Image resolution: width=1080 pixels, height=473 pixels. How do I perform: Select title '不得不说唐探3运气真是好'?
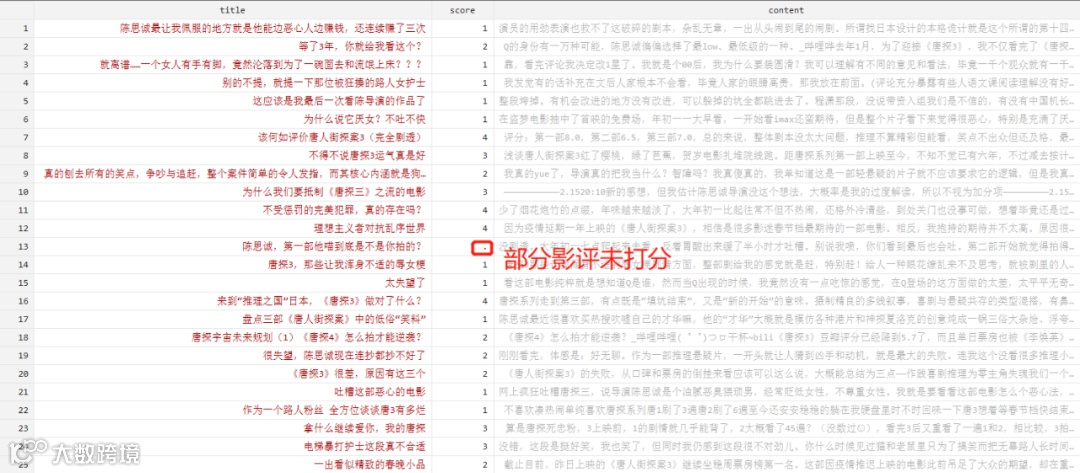point(368,156)
